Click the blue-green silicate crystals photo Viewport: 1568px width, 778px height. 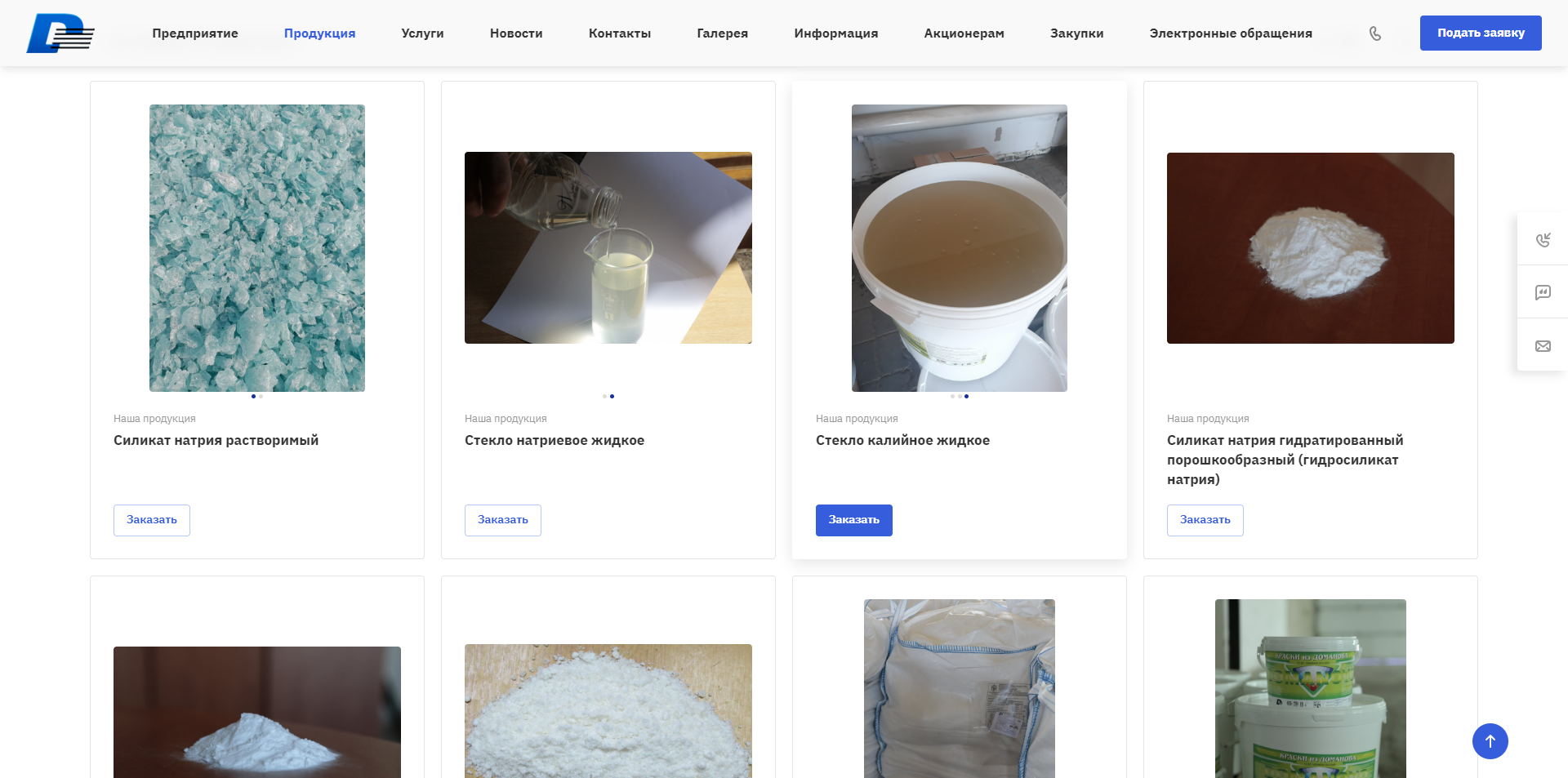tap(257, 248)
